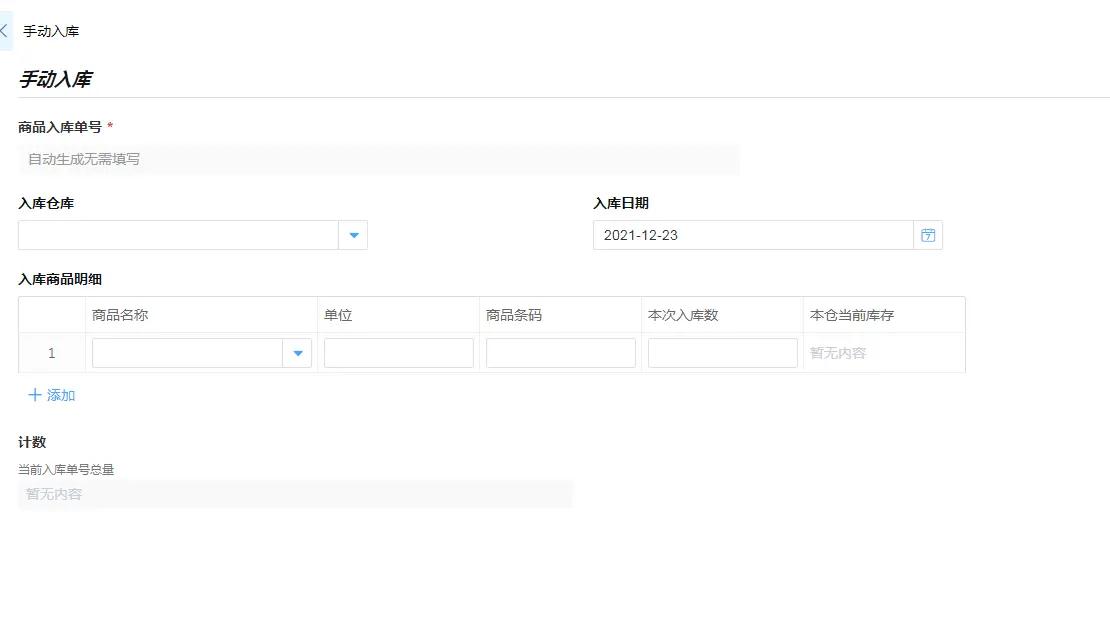Expand the 商品名称 dropdown in row 1

(298, 352)
